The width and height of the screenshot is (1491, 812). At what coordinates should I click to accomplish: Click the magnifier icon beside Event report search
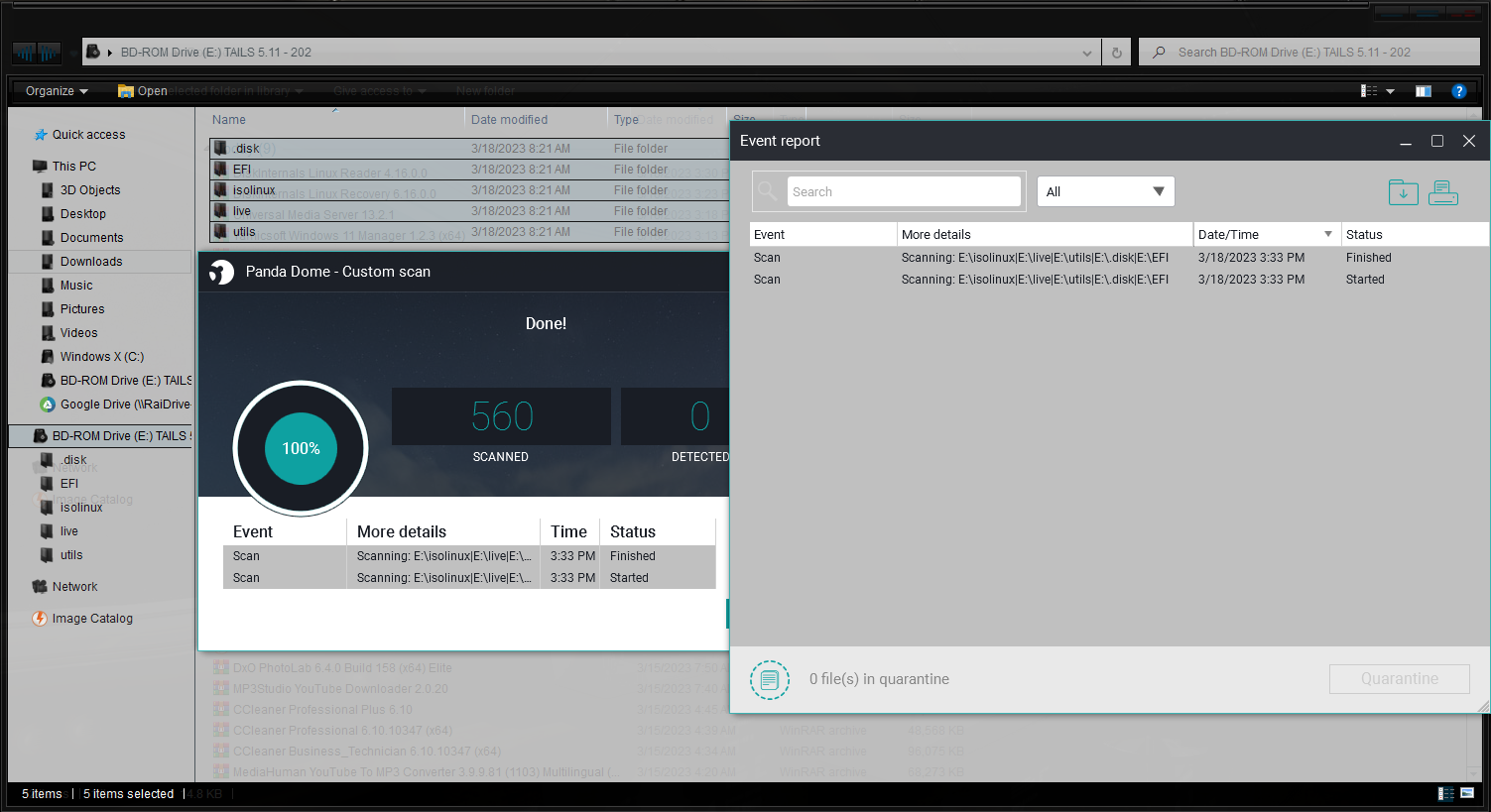pyautogui.click(x=768, y=191)
